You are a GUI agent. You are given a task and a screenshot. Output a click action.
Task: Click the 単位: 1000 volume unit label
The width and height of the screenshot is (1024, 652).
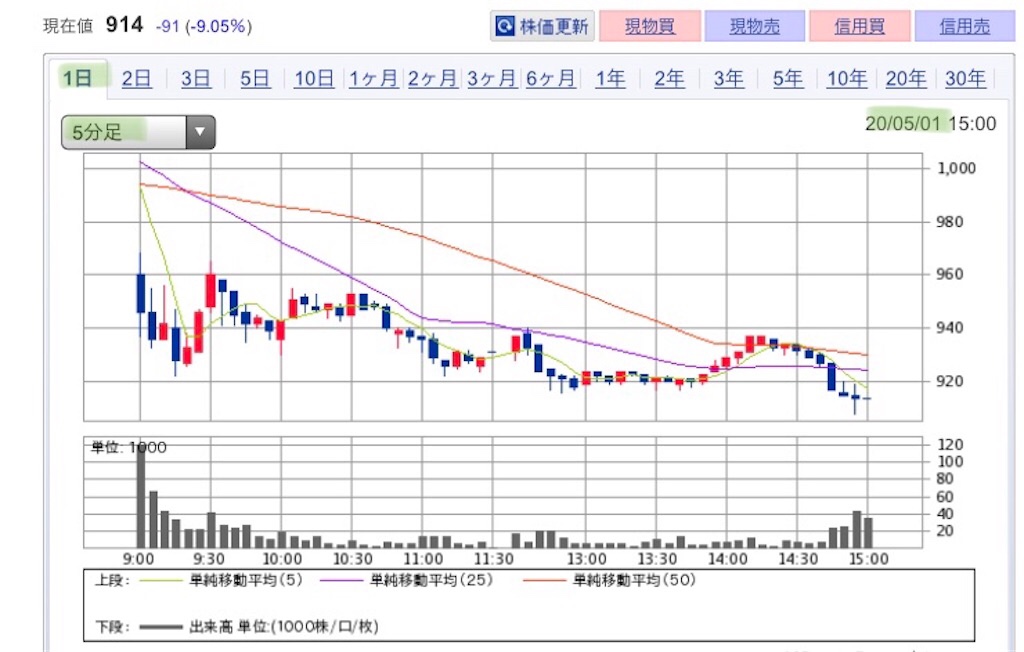pos(129,448)
